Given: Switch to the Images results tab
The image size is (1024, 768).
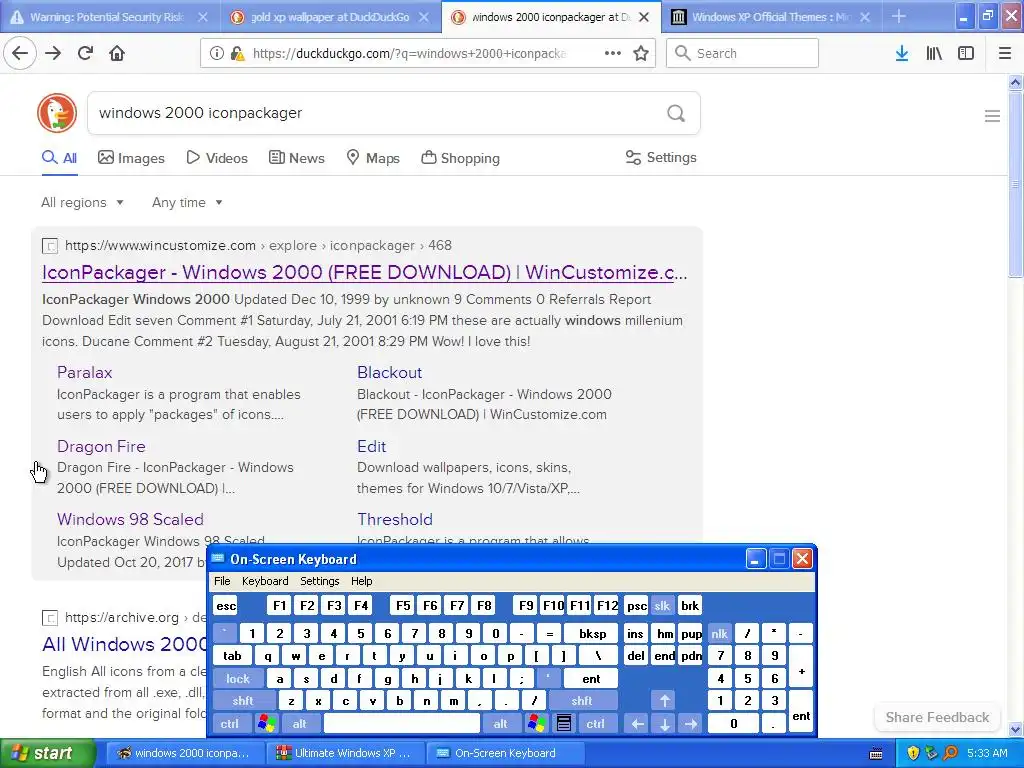Looking at the screenshot, I should 131,158.
